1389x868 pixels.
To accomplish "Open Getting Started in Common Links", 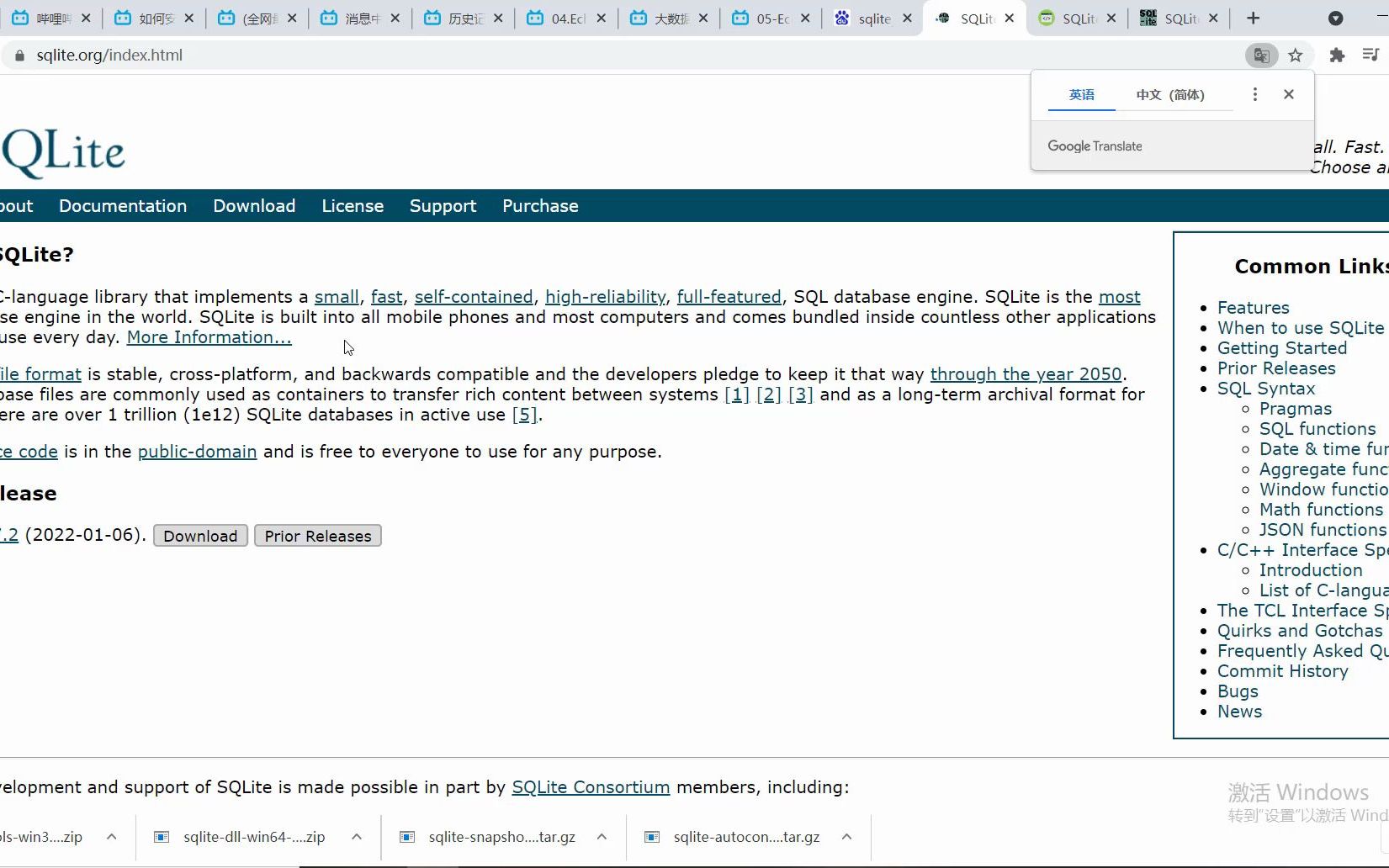I will click(1282, 348).
